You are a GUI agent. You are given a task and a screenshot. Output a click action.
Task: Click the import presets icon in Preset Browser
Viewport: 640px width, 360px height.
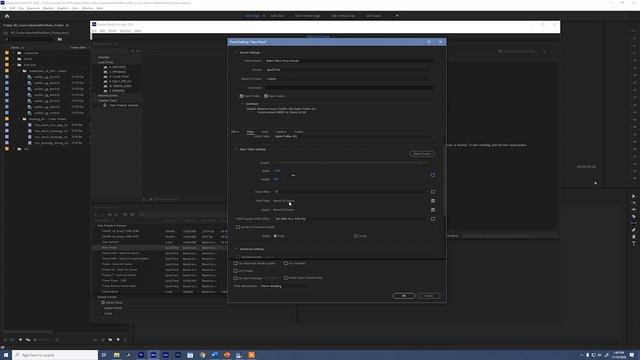(x=125, y=214)
